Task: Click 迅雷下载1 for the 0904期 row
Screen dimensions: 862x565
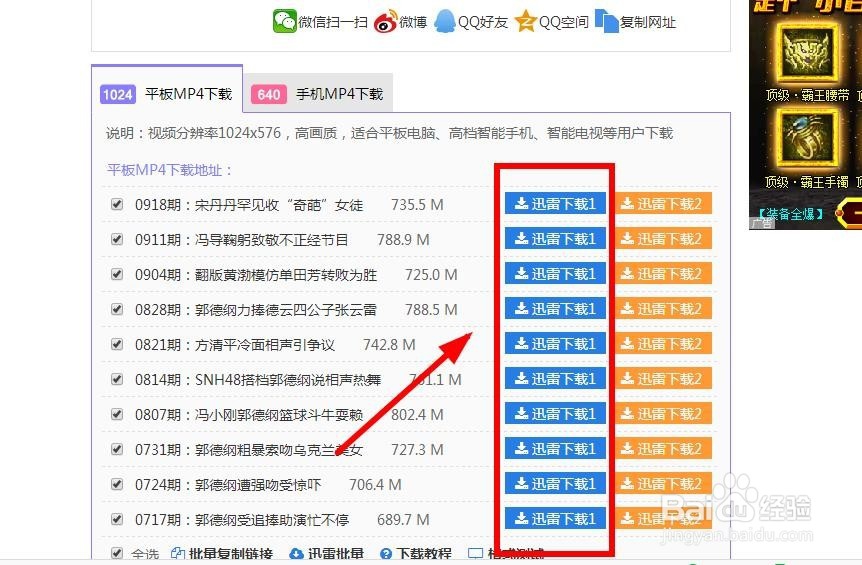Action: click(x=555, y=274)
